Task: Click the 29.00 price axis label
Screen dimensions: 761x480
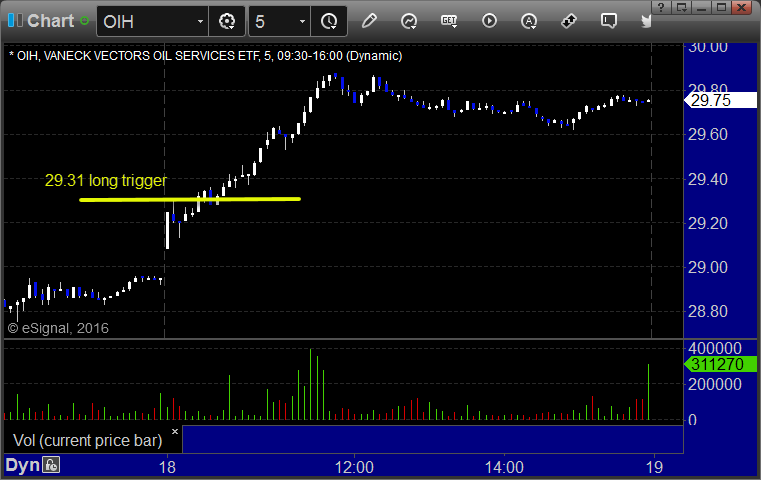Action: coord(708,267)
